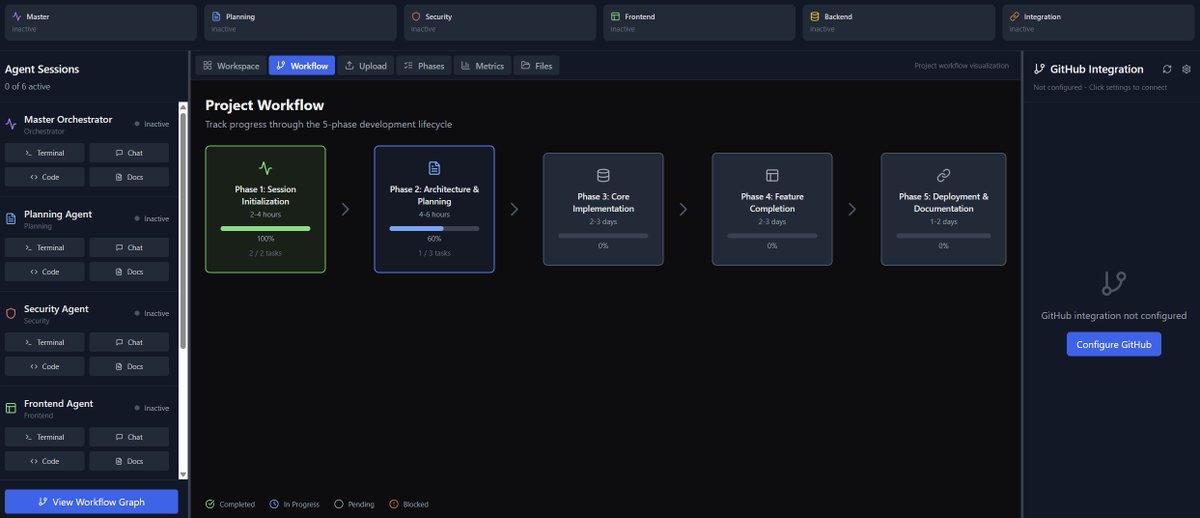Image resolution: width=1200 pixels, height=518 pixels.
Task: Click the Master agent status card
Action: coord(100,22)
